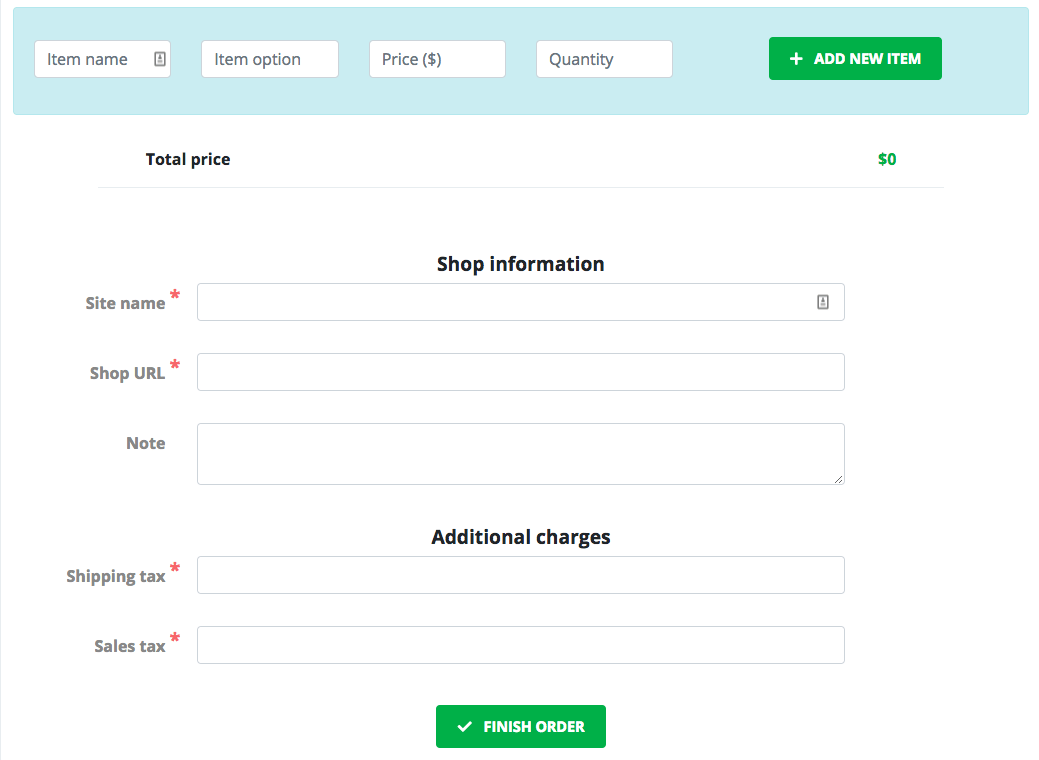
Task: Click the Sales tax input field
Action: [521, 645]
